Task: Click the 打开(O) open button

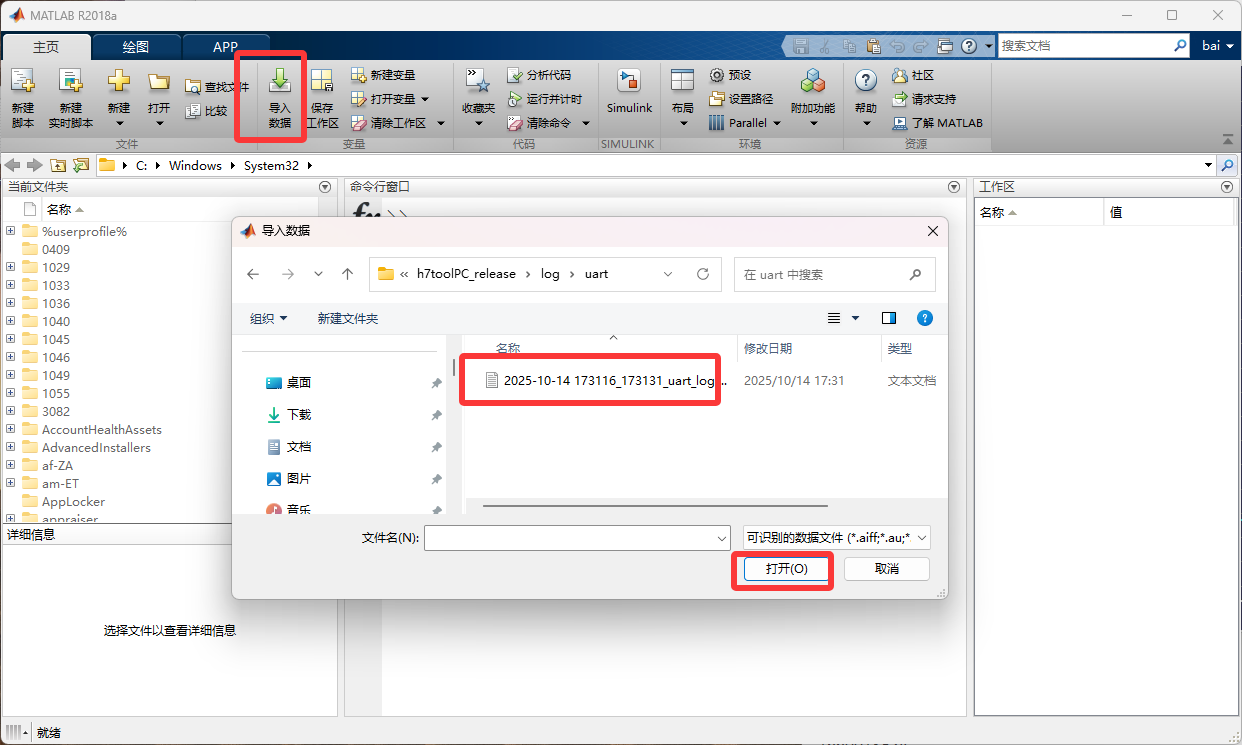Action: pos(786,568)
